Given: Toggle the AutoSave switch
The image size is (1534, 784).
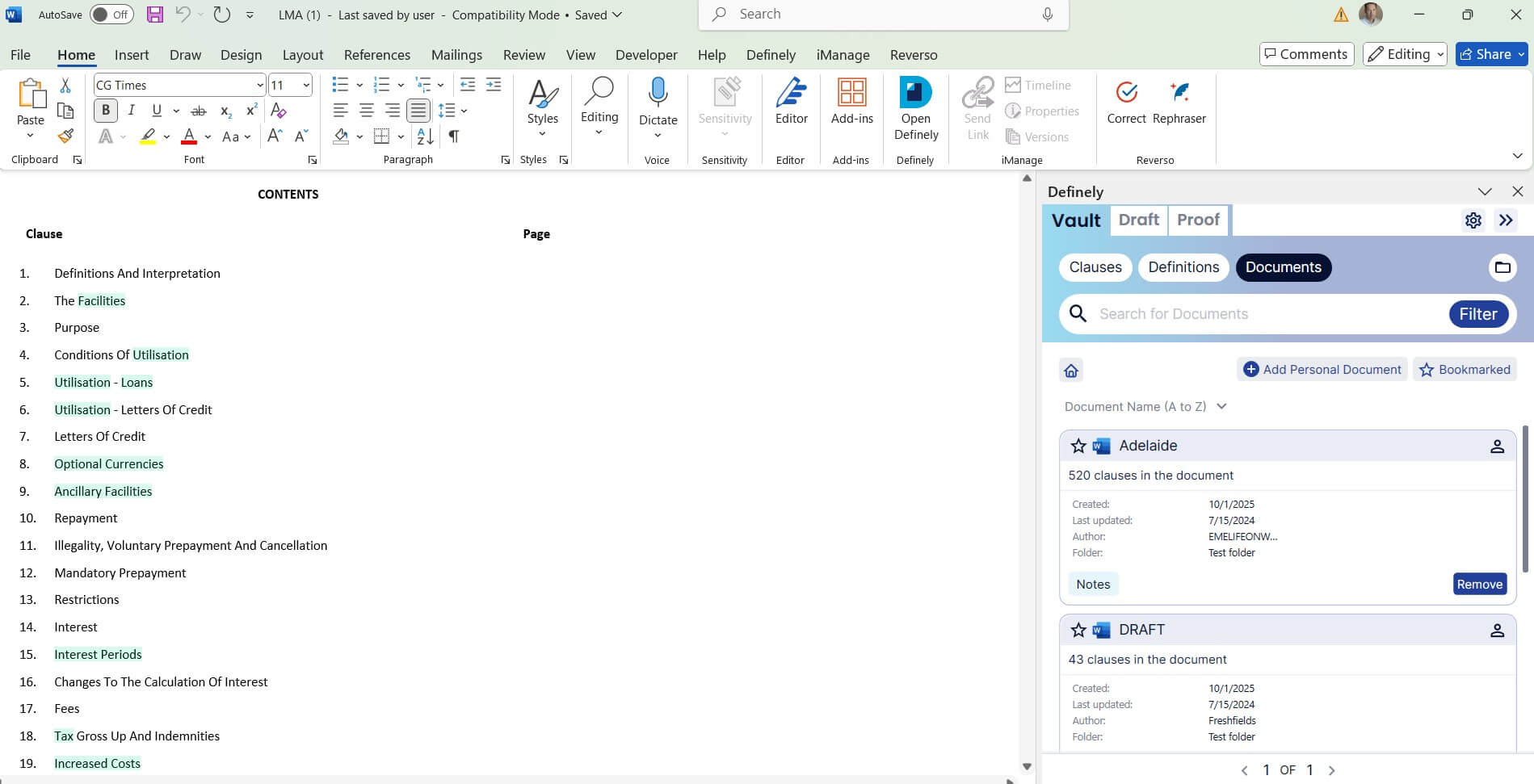Looking at the screenshot, I should (111, 15).
